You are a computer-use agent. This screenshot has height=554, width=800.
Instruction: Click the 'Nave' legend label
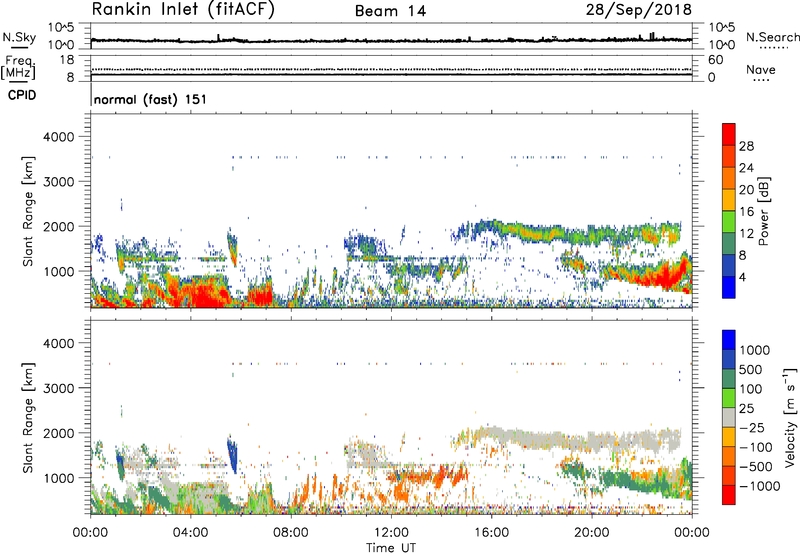(761, 70)
